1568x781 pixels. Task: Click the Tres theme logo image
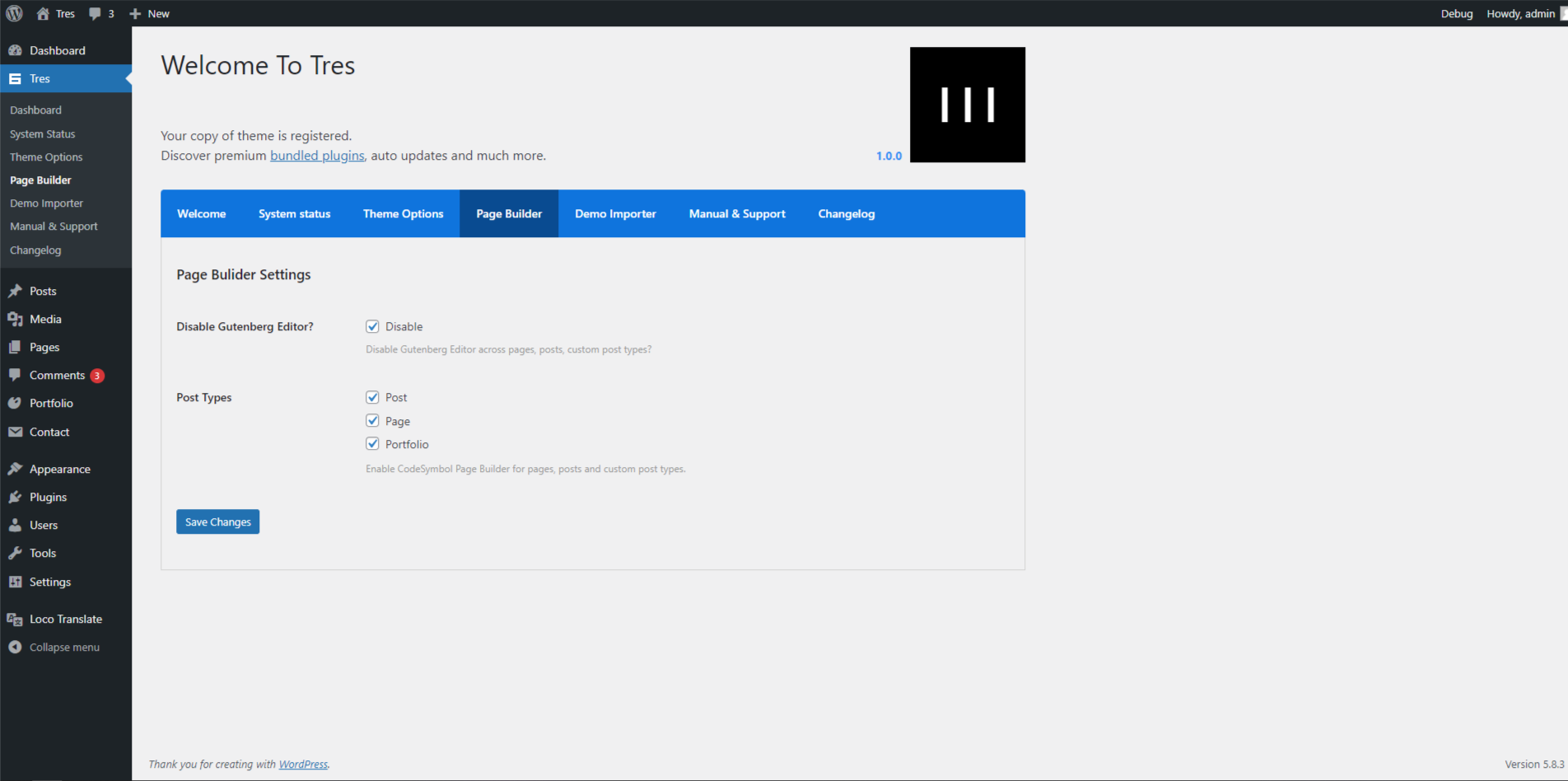point(968,105)
